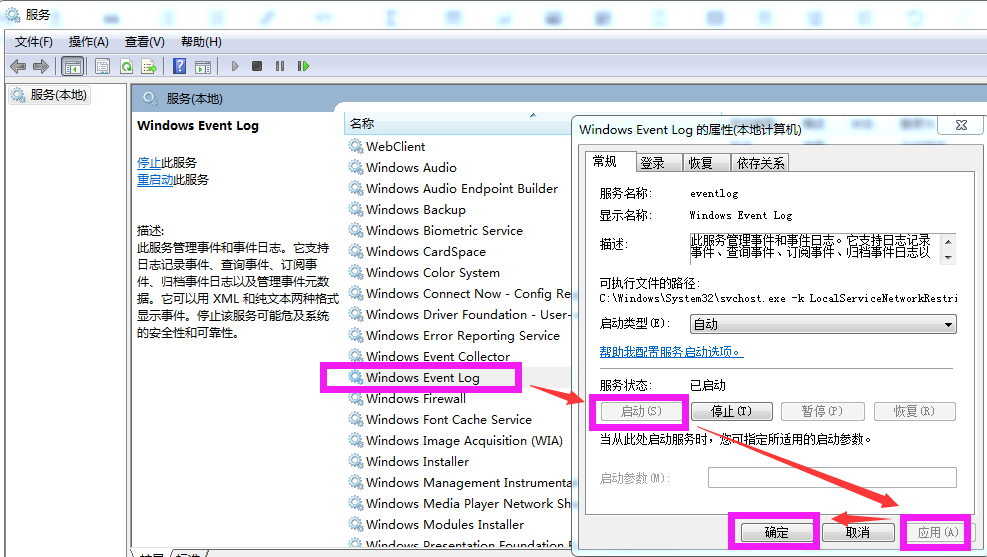Viewport: 987px width, 557px height.
Task: Open the 帮助(H) menu
Action: pyautogui.click(x=201, y=42)
